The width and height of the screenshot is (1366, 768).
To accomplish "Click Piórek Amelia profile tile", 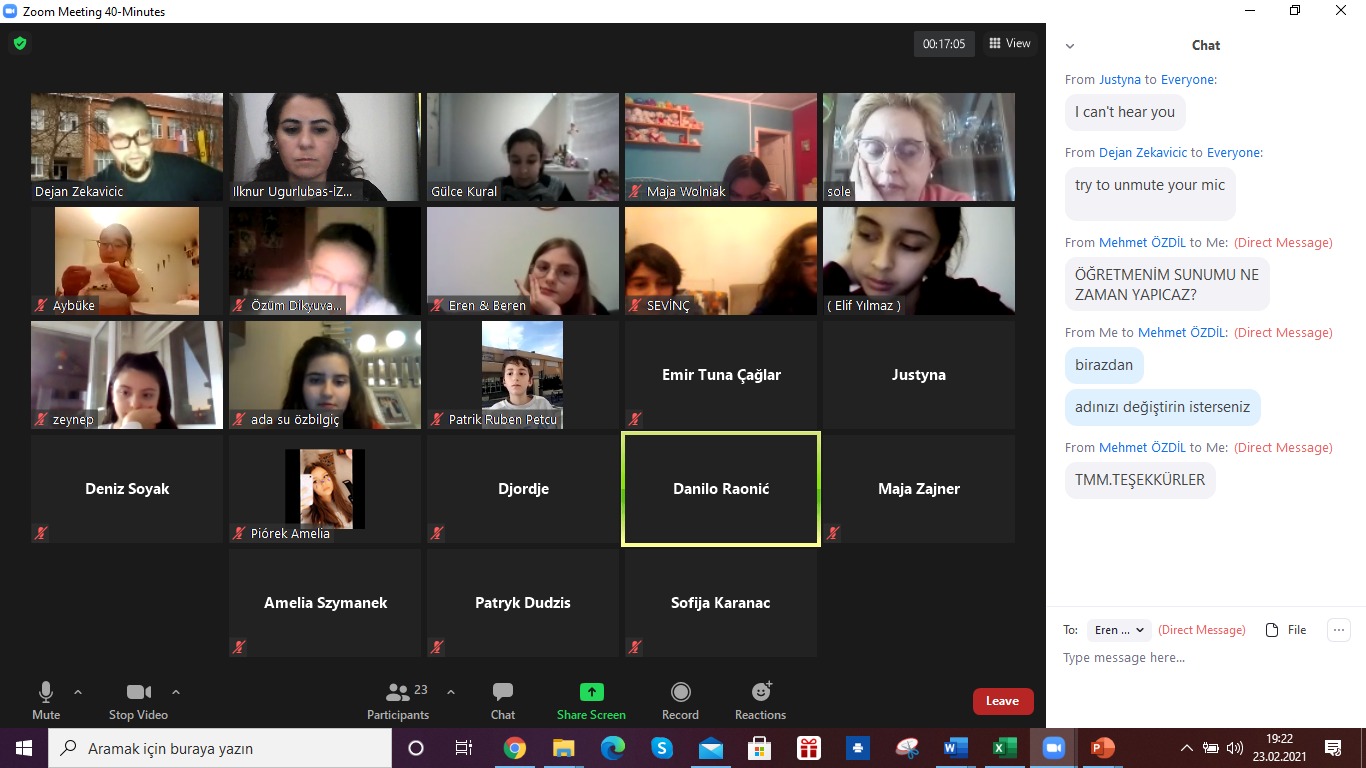I will 325,489.
